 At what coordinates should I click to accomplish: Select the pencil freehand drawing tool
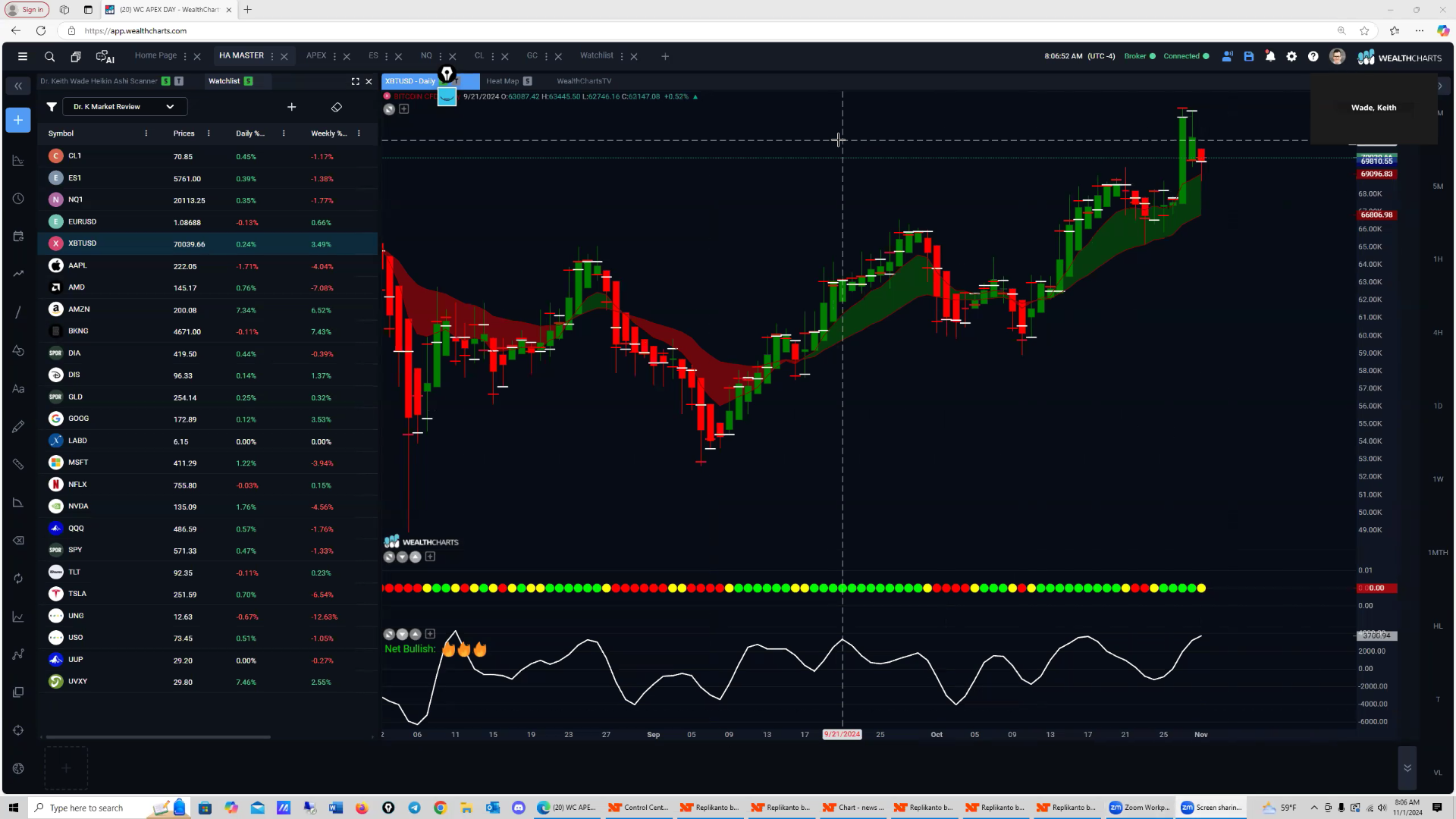click(x=18, y=426)
